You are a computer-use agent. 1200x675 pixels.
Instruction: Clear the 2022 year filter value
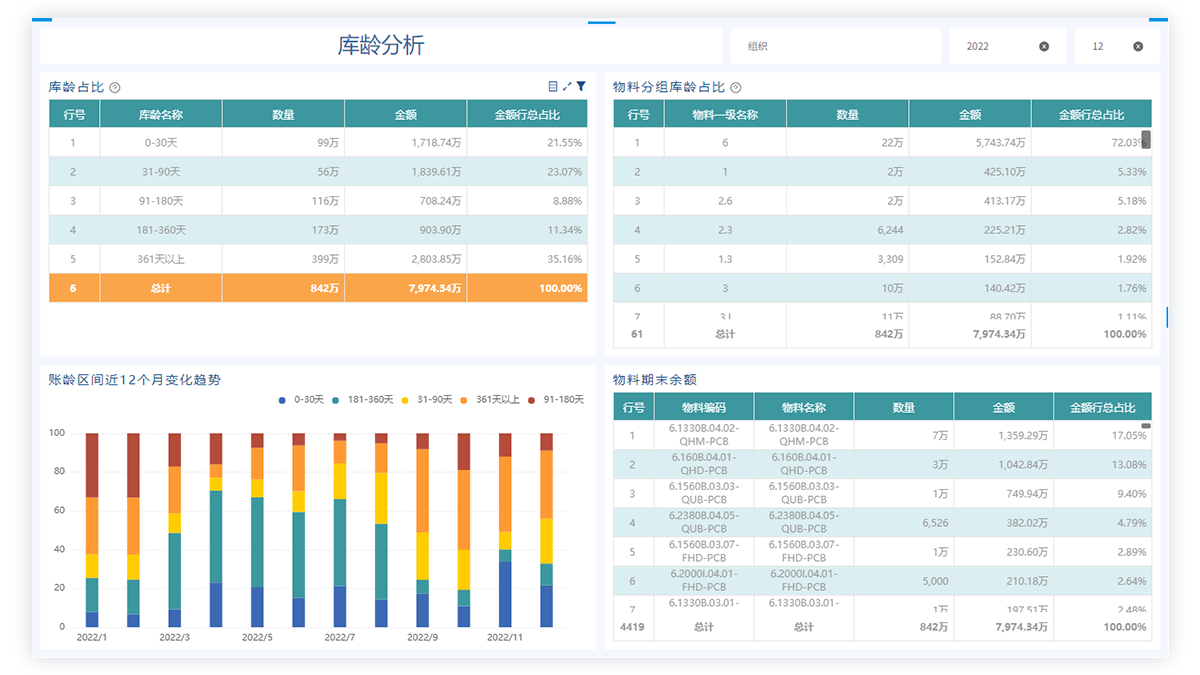(x=1044, y=46)
